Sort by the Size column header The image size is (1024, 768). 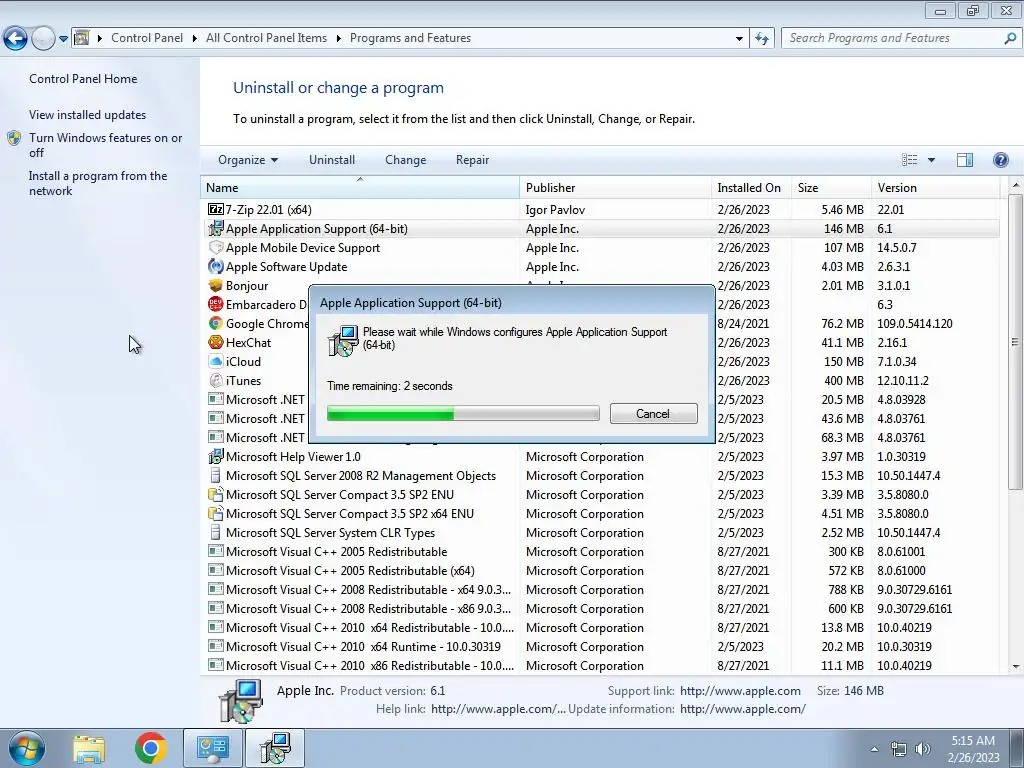click(831, 187)
